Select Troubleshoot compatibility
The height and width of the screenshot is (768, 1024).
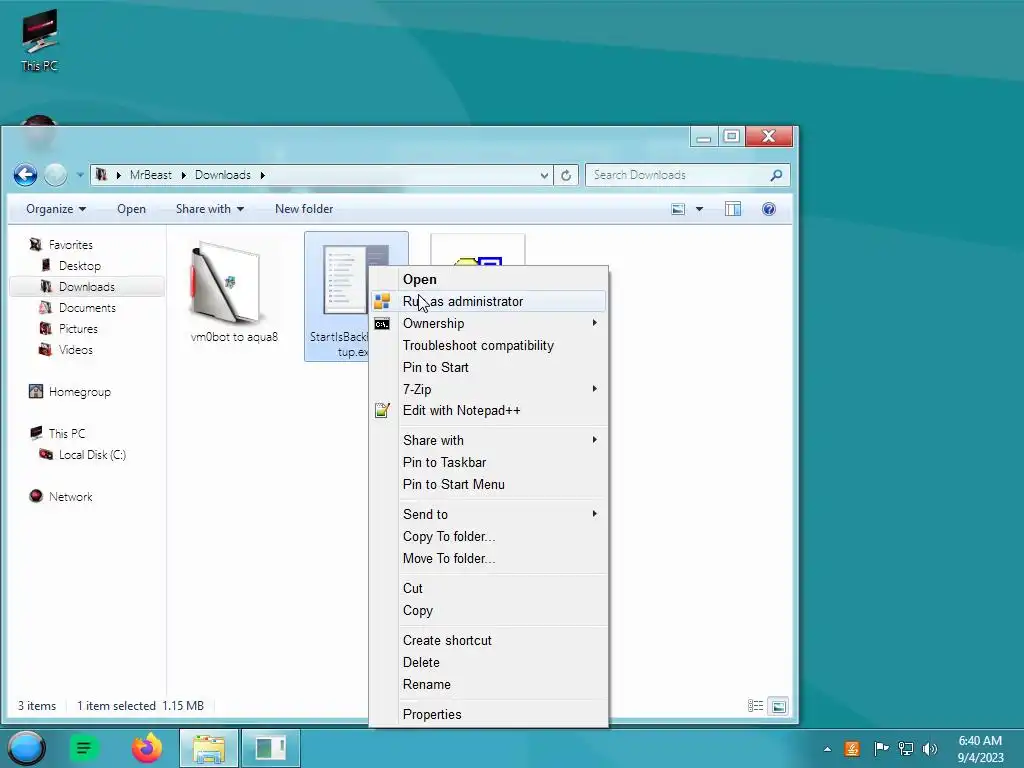(x=488, y=345)
